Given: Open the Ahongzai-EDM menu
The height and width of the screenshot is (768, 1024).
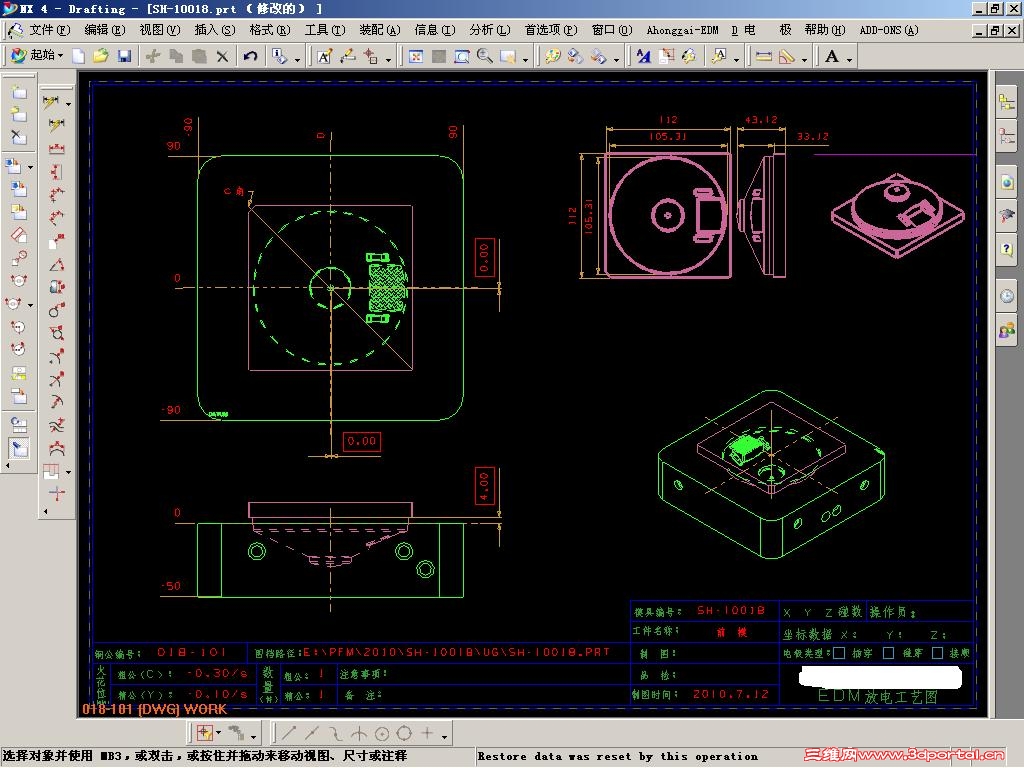Looking at the screenshot, I should (x=682, y=30).
